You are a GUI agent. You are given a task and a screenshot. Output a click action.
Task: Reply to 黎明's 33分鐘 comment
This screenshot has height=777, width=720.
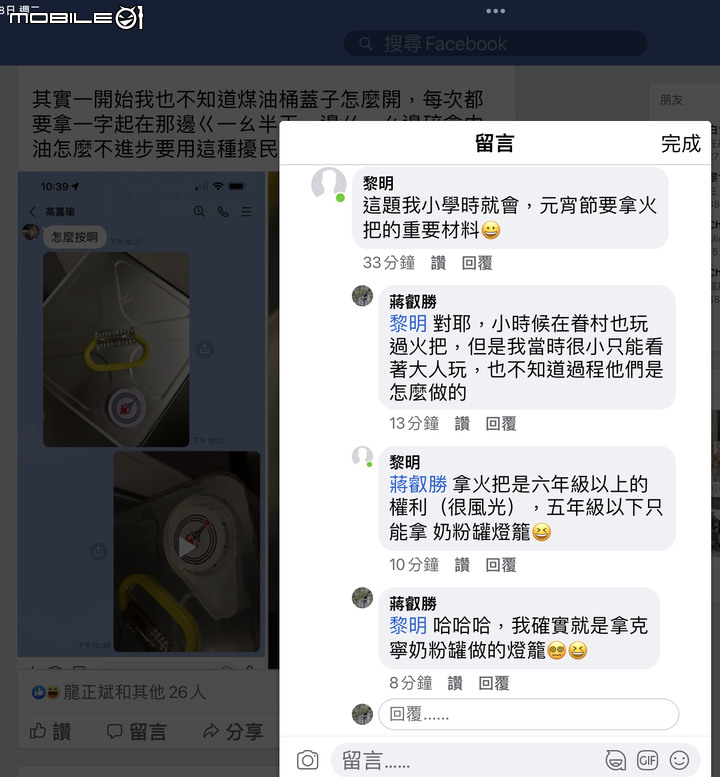pyautogui.click(x=477, y=263)
